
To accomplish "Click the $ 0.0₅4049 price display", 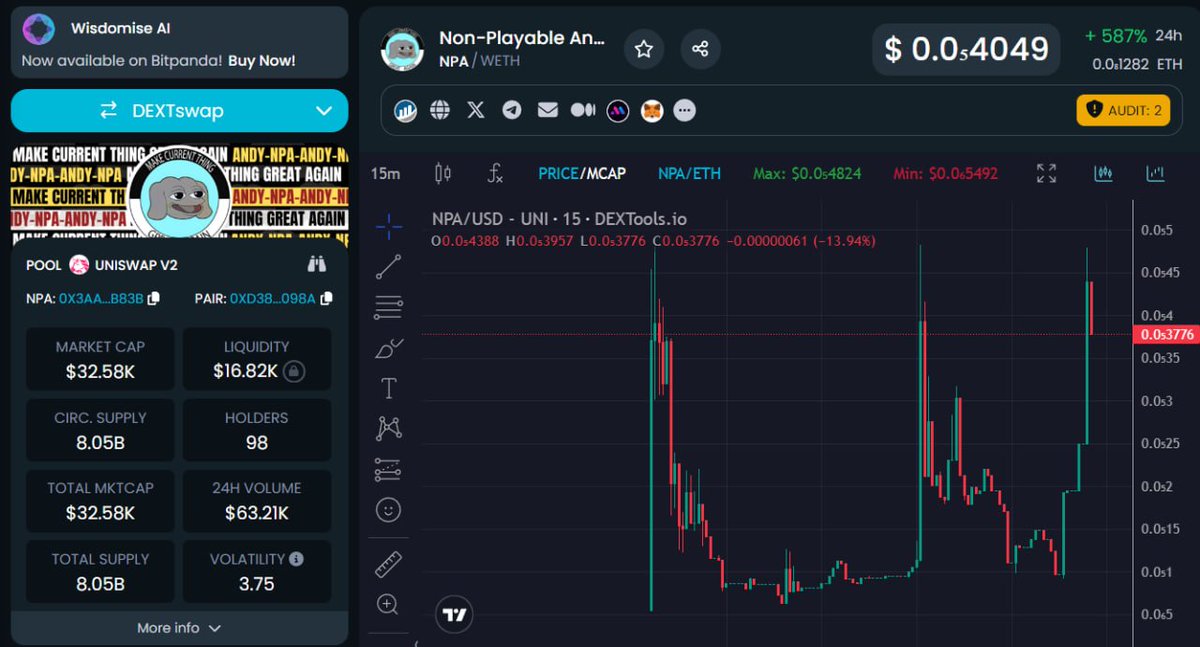I will [x=966, y=49].
